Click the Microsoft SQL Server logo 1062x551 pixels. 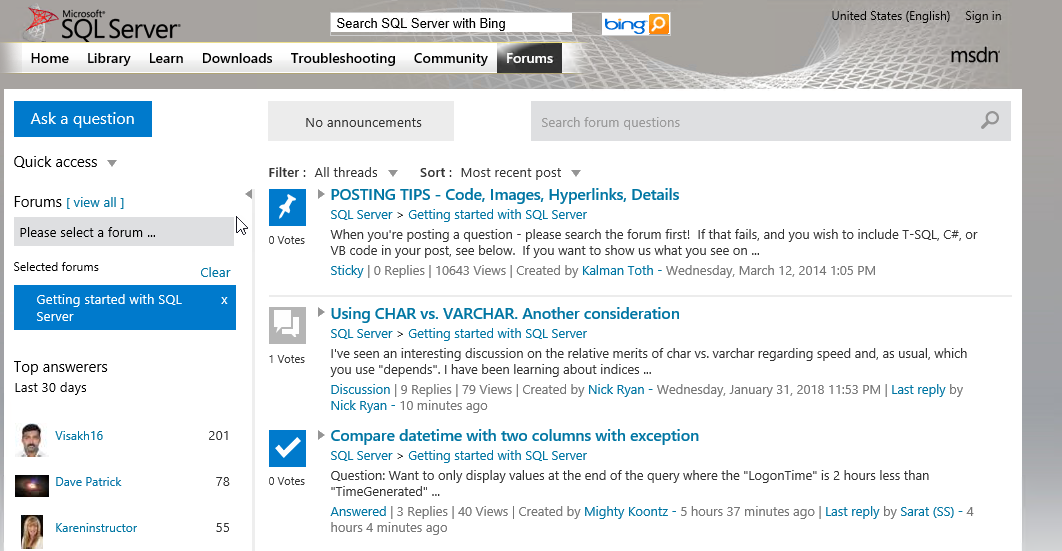click(x=104, y=24)
